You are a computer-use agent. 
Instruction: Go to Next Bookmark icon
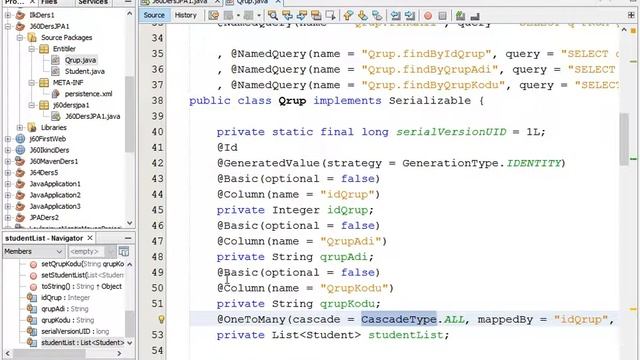pyautogui.click(x=362, y=16)
